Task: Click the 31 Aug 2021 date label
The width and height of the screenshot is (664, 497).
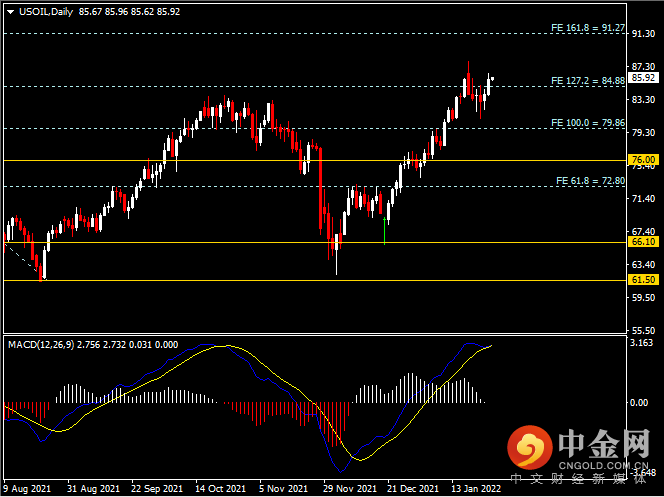Action: (94, 489)
